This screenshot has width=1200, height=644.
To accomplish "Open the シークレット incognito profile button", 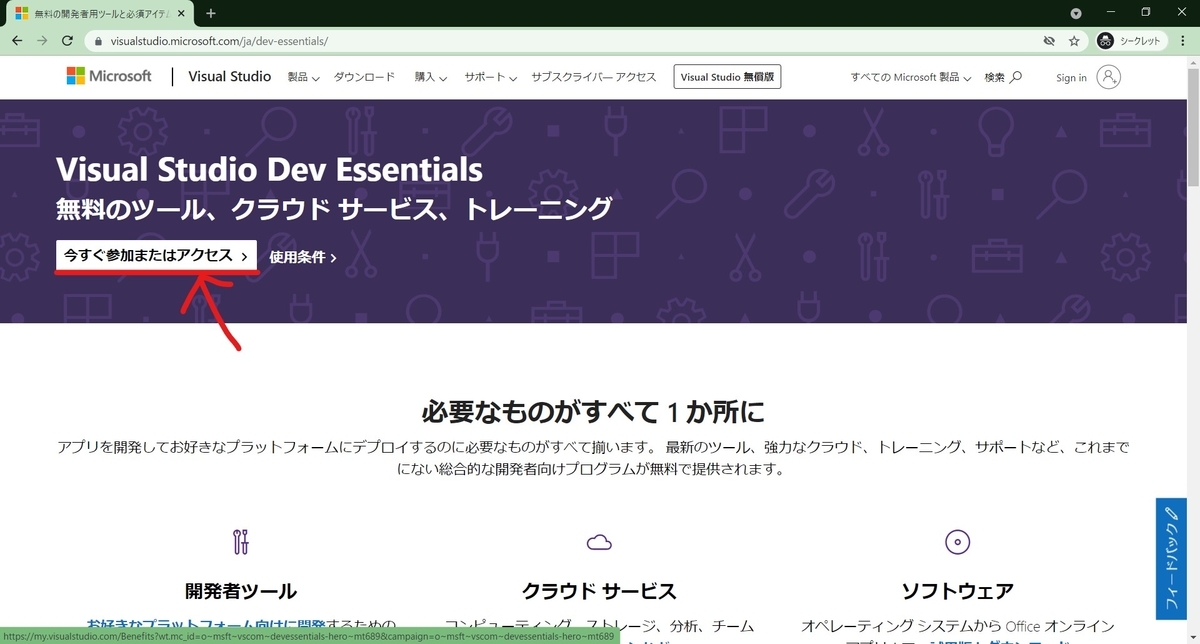I will [1130, 41].
